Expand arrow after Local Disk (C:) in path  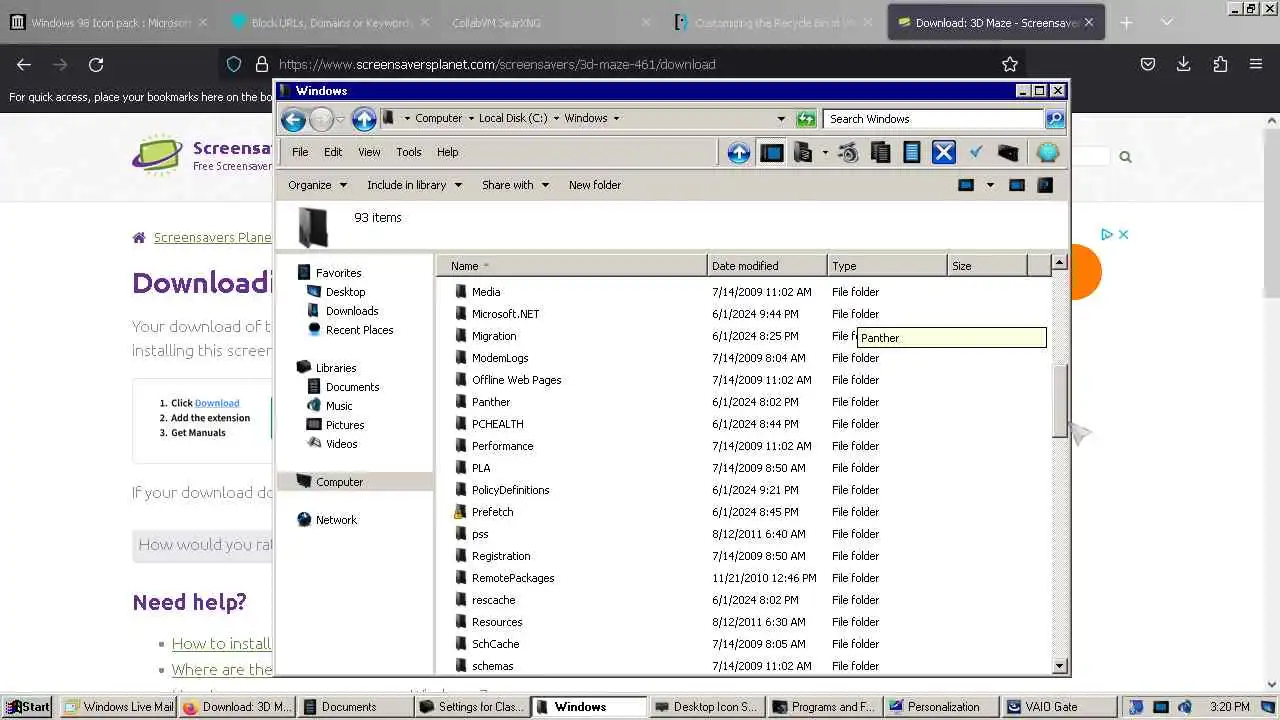coord(556,118)
